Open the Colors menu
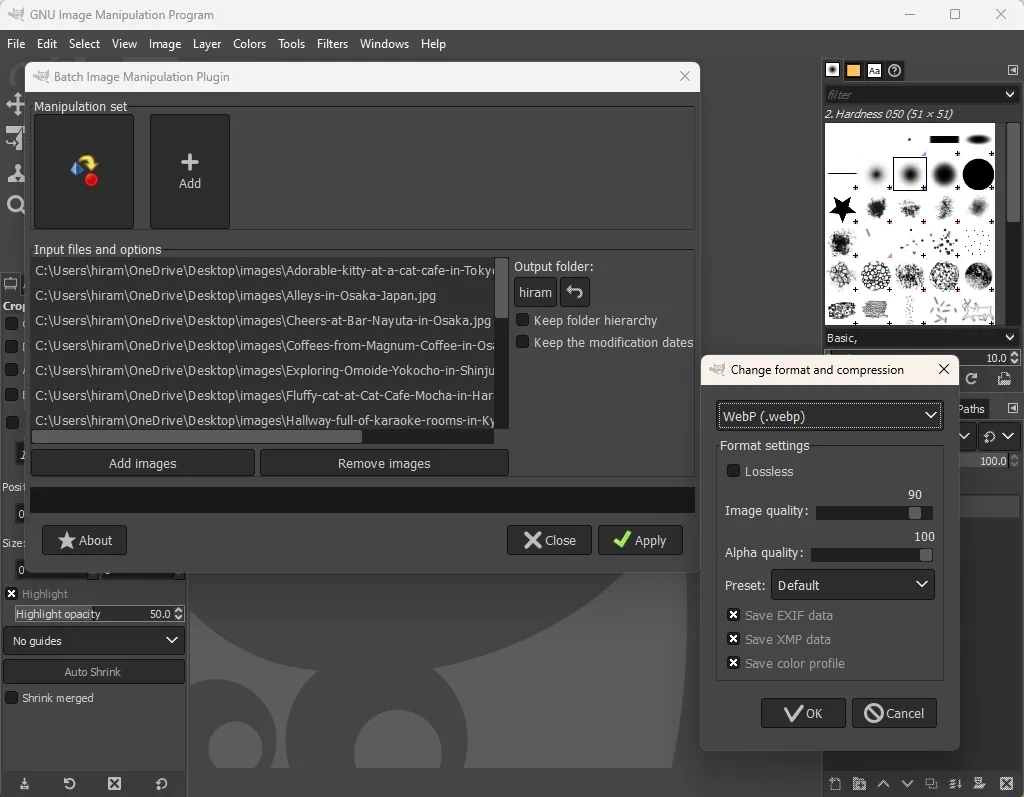Viewport: 1024px width, 797px height. click(249, 44)
